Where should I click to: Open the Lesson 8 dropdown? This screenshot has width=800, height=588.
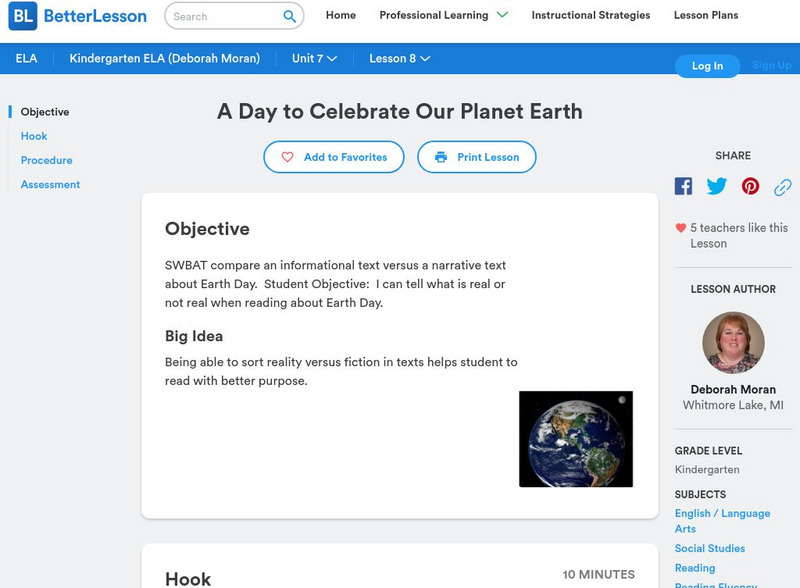pos(399,59)
